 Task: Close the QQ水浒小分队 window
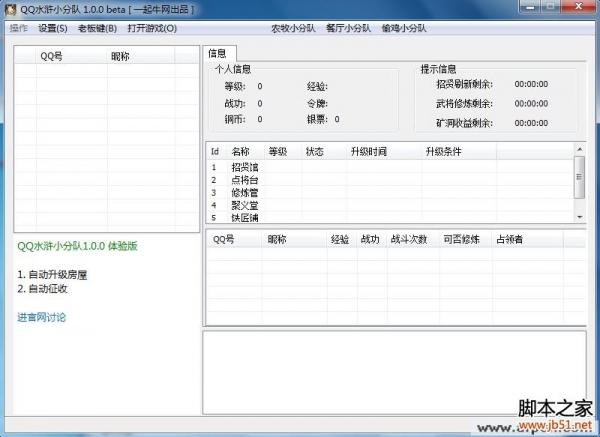[x=578, y=7]
